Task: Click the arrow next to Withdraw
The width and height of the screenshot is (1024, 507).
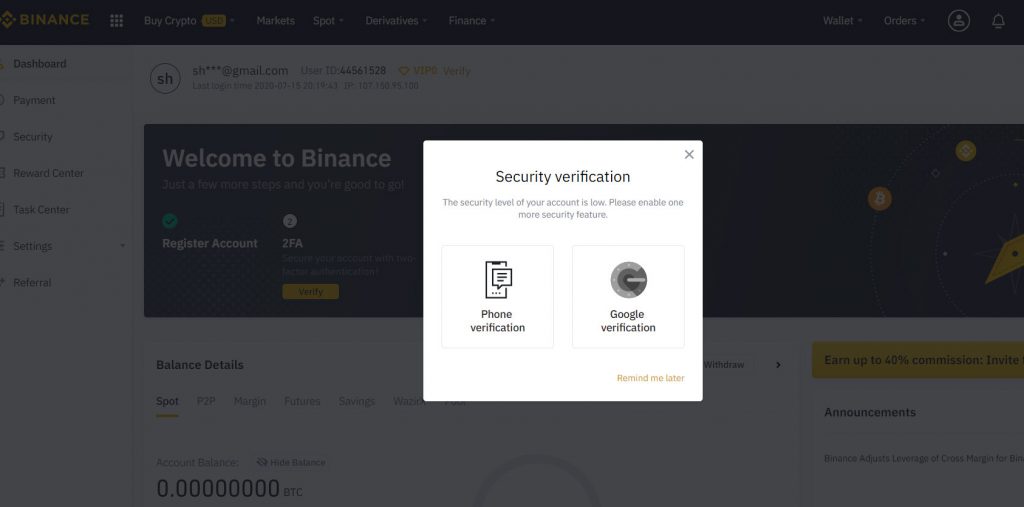Action: coord(778,365)
